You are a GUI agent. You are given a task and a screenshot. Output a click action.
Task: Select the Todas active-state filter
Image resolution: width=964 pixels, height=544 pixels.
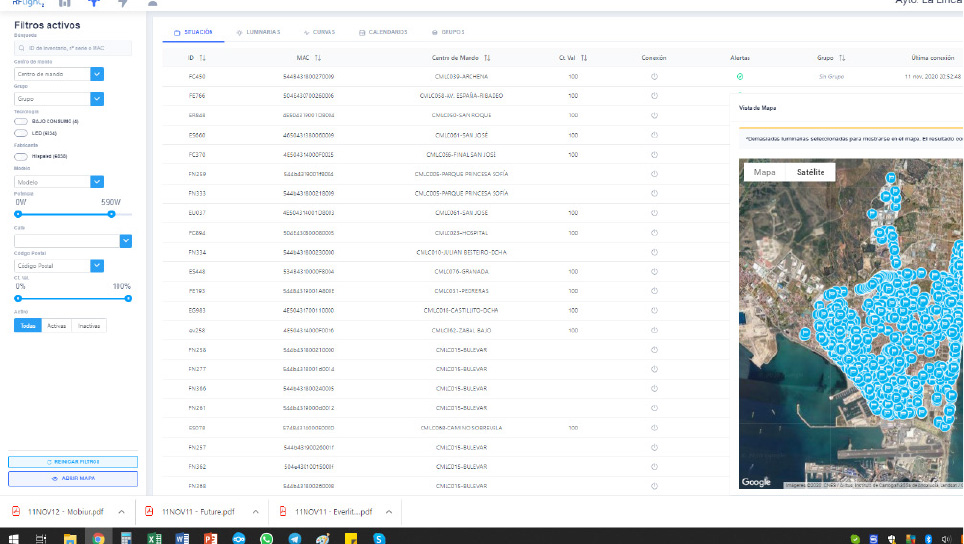tap(28, 326)
